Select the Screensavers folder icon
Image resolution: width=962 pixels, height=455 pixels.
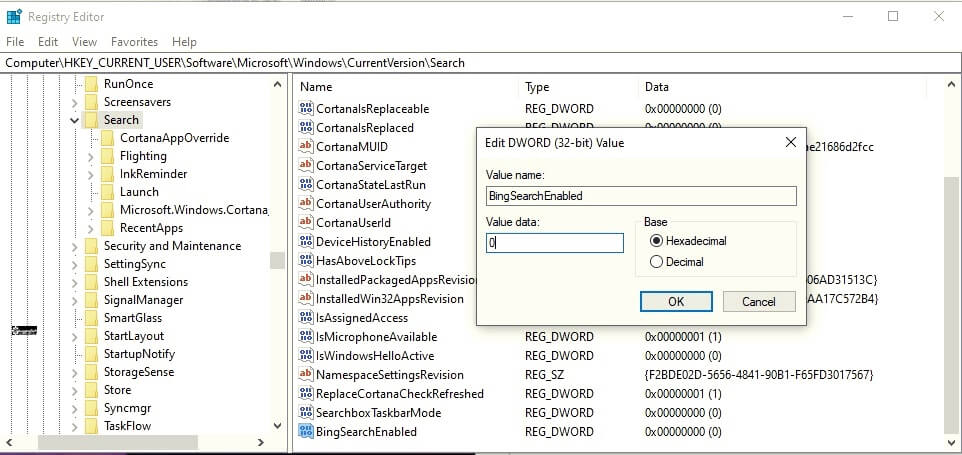[91, 102]
